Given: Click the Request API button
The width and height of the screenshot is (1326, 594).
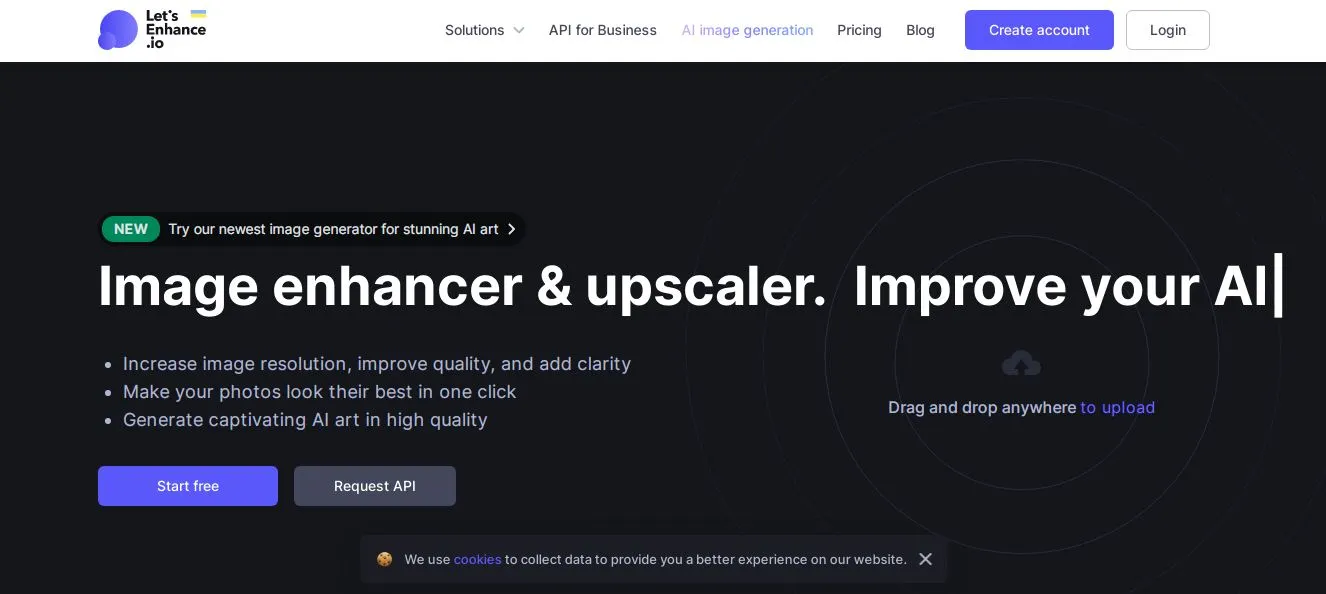Looking at the screenshot, I should click(x=375, y=486).
